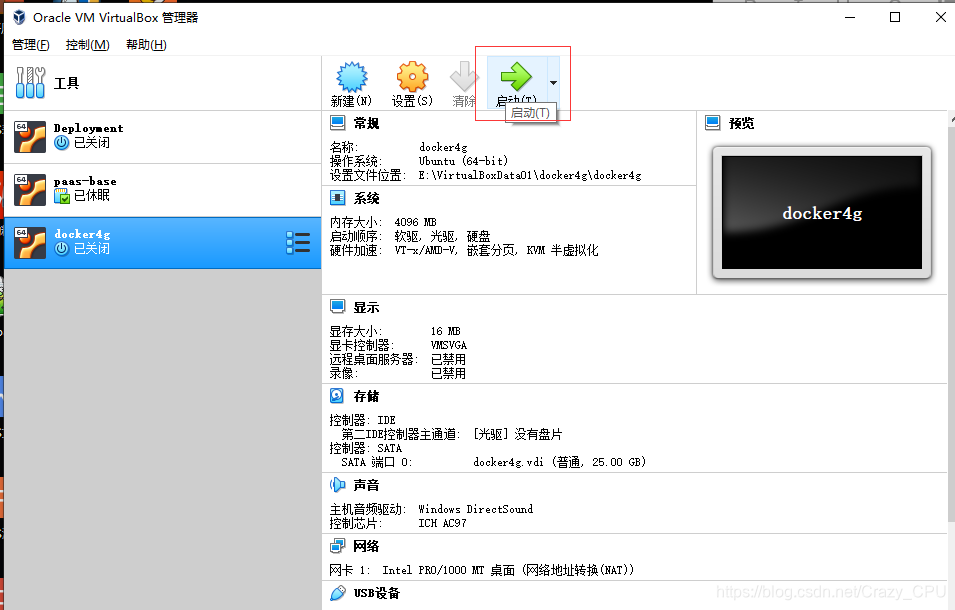
Task: Open docker4g machine tools list menu icon
Action: (298, 242)
